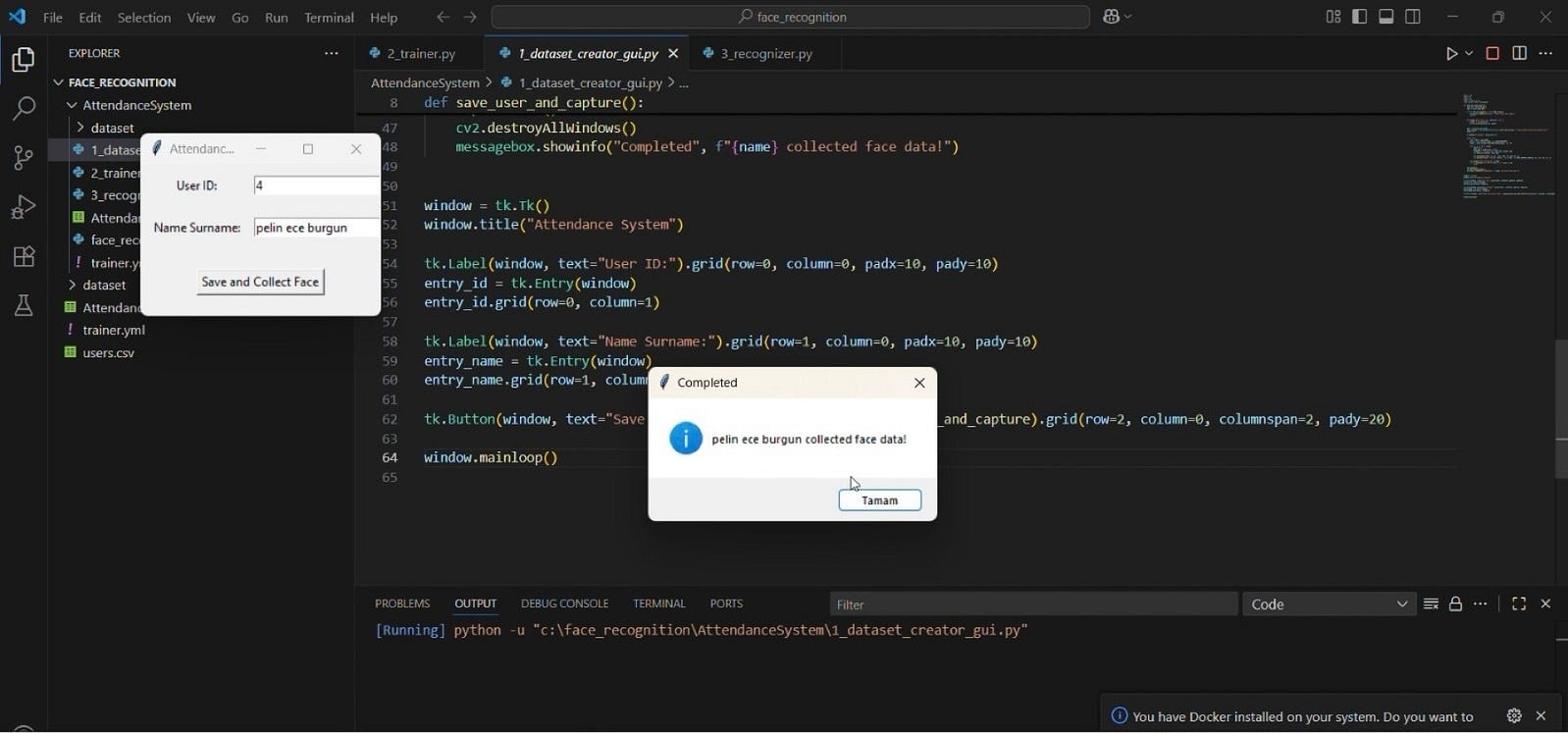This screenshot has width=1568, height=733.
Task: Close the Completed dialog with X
Action: click(919, 383)
